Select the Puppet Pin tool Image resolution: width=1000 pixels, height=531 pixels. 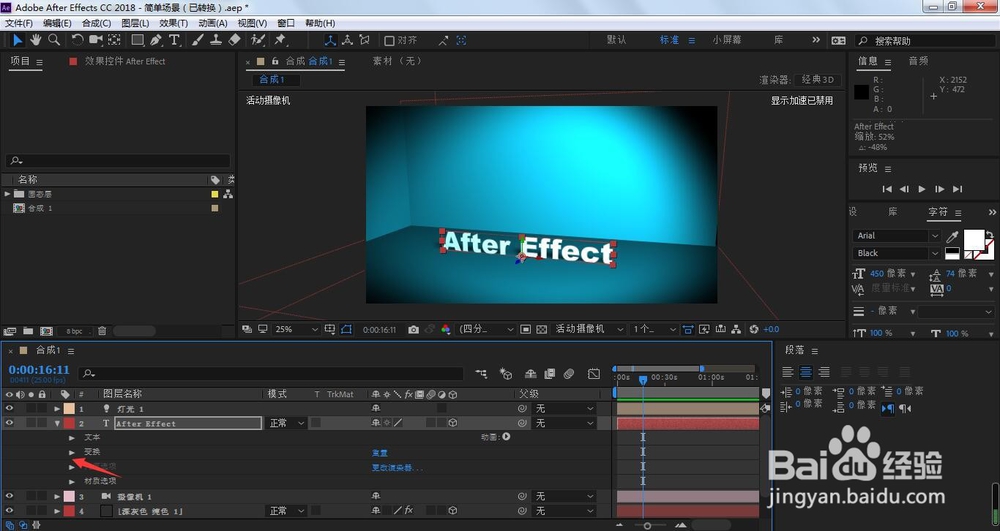[280, 40]
